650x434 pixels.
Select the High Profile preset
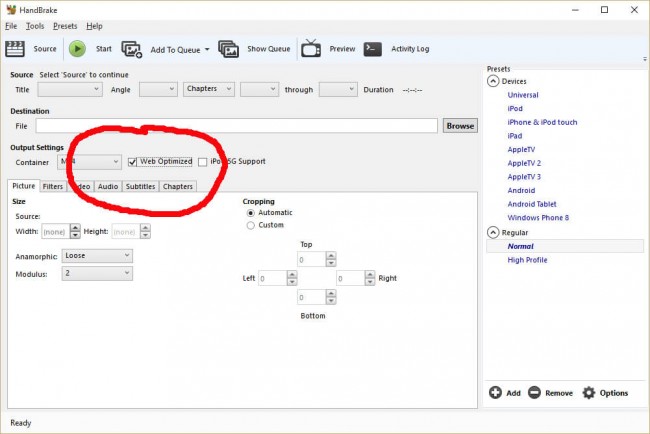[527, 260]
